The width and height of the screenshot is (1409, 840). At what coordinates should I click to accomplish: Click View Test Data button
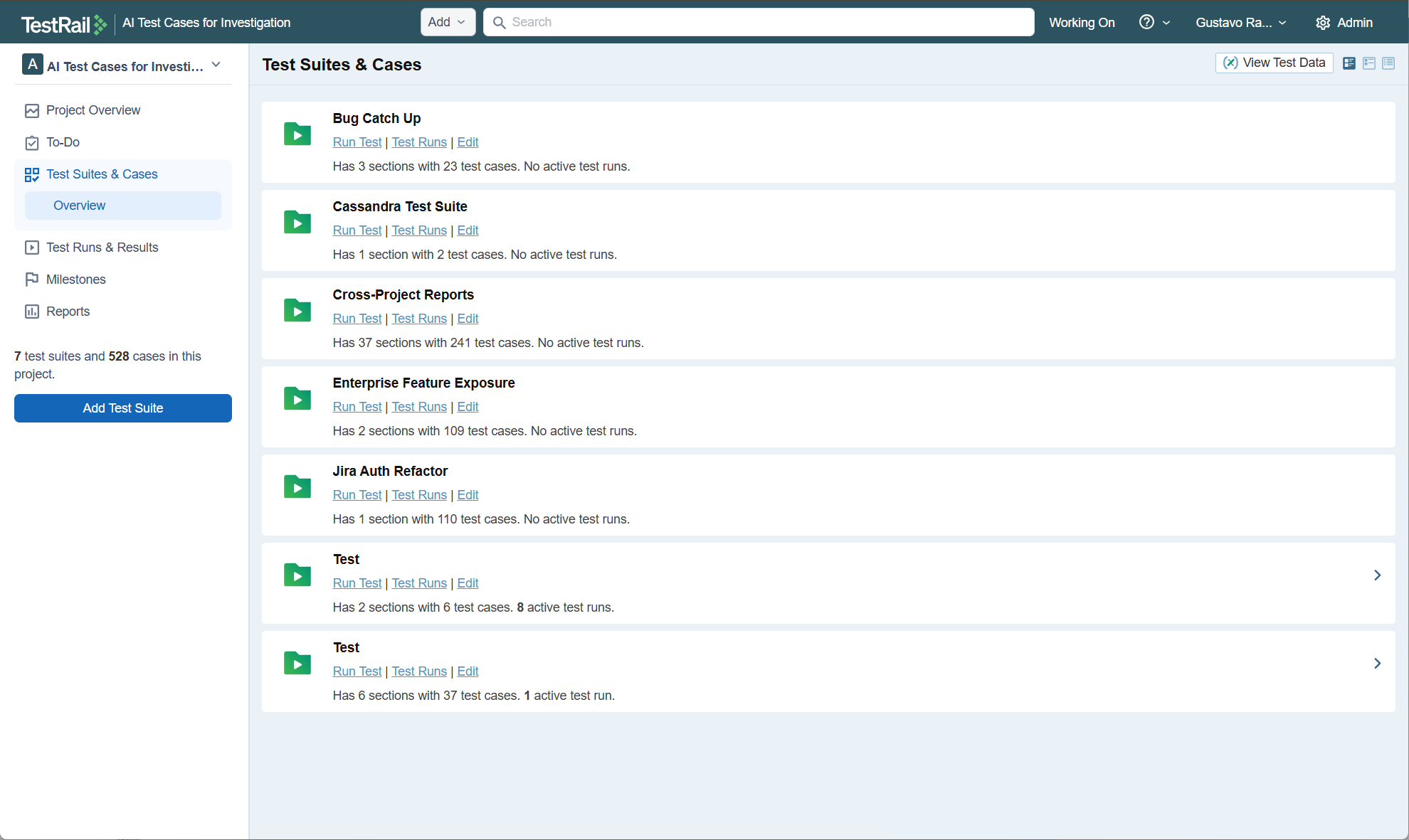coord(1274,63)
